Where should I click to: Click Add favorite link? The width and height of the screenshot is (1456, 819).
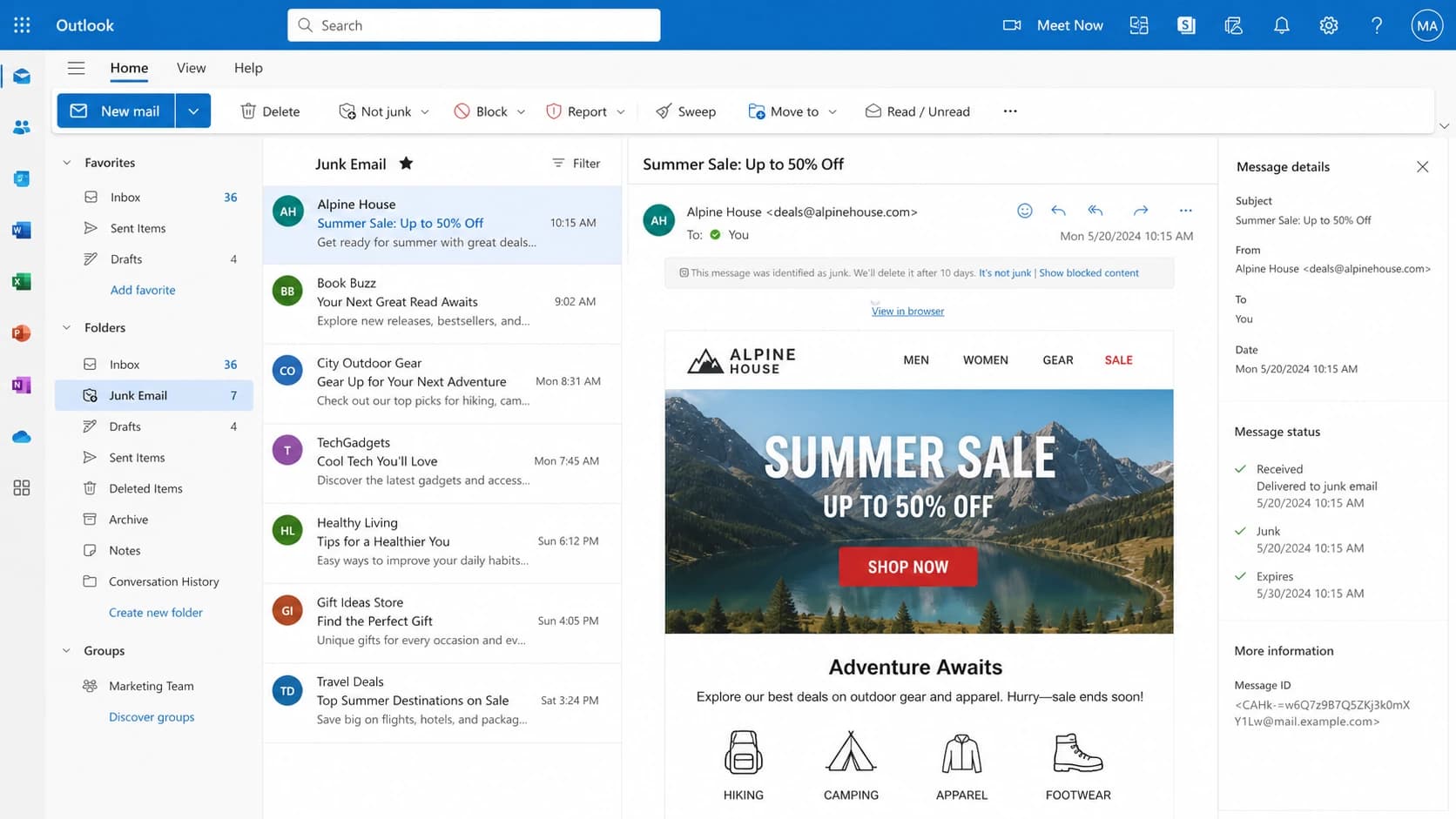143,291
